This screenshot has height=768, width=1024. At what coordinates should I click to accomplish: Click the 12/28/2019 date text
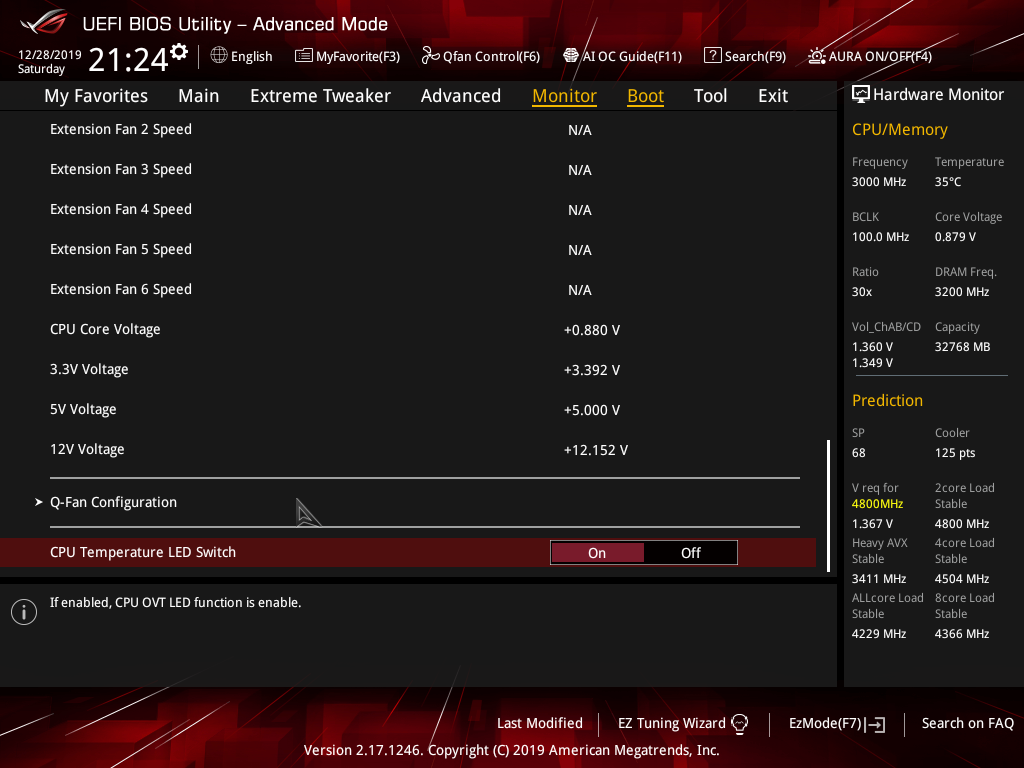pyautogui.click(x=50, y=55)
